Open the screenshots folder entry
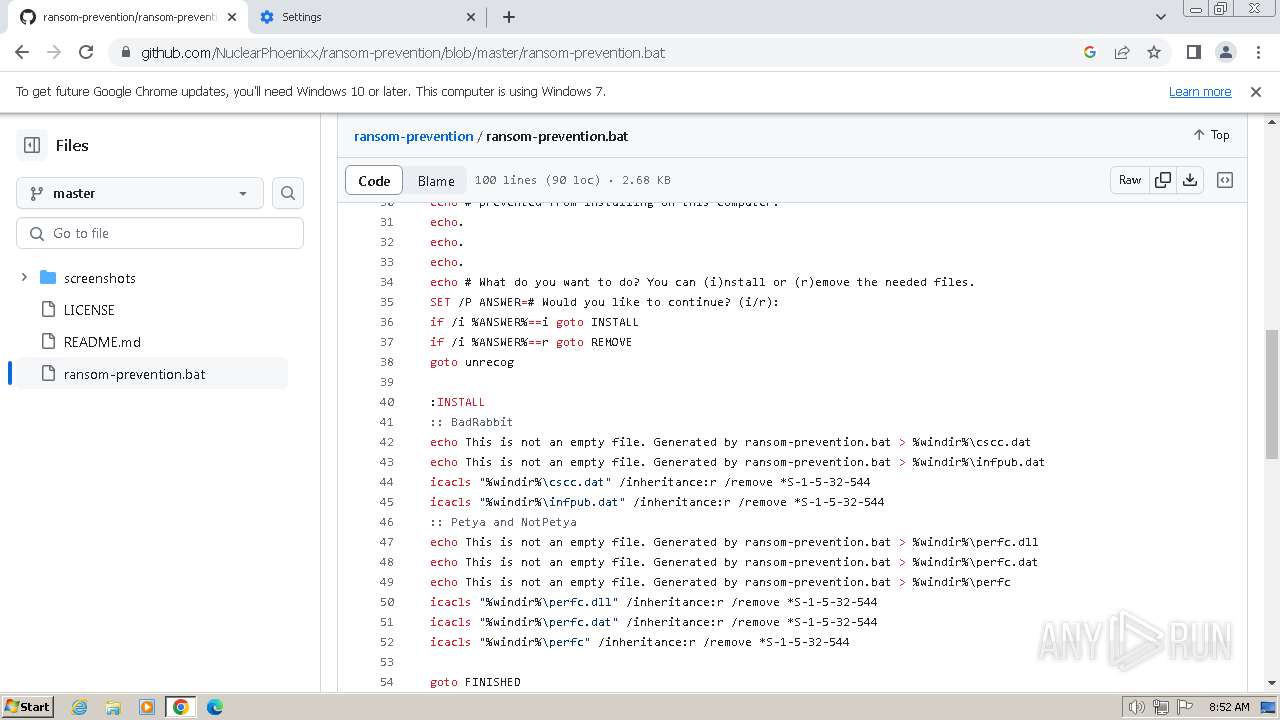This screenshot has height=720, width=1280. (x=100, y=278)
